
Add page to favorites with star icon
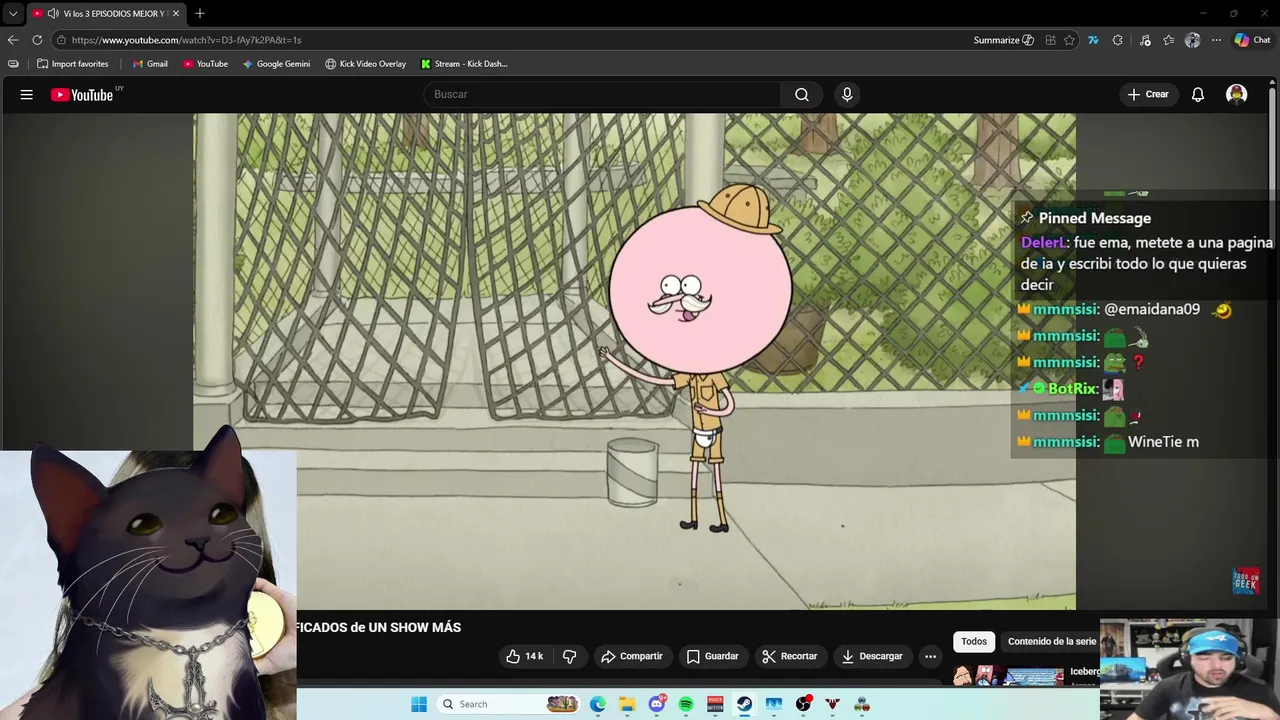[x=1070, y=40]
